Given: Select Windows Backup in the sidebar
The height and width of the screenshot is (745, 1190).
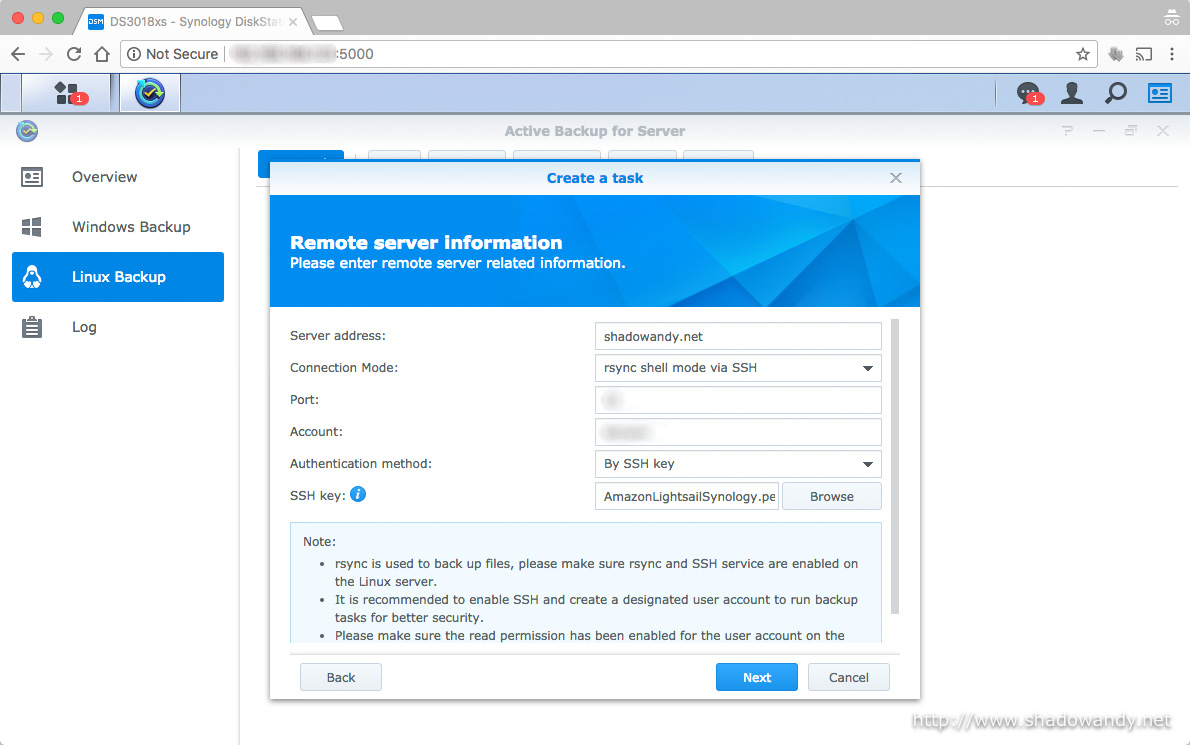Looking at the screenshot, I should click(x=118, y=227).
